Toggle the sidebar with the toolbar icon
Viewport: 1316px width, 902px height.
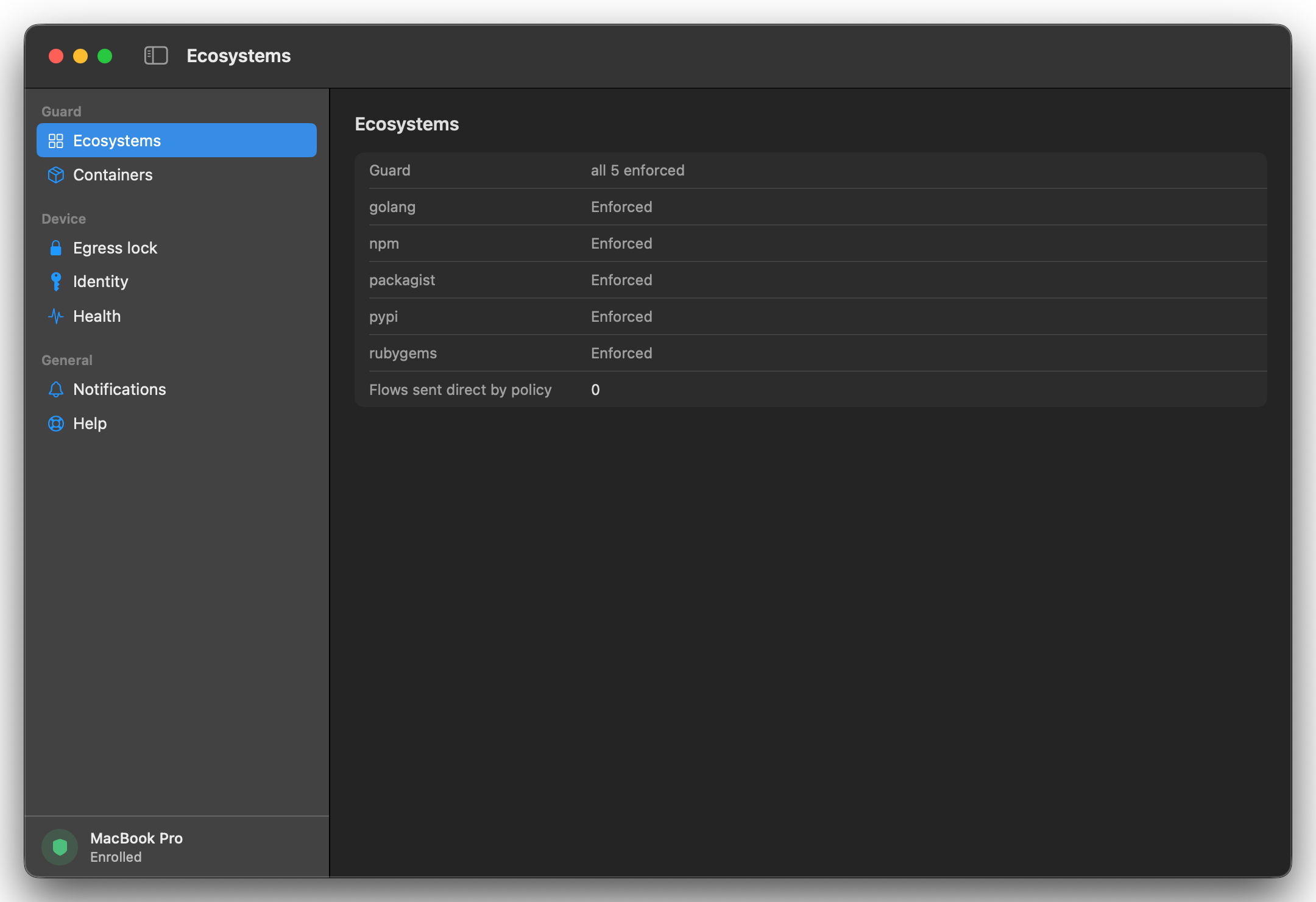pyautogui.click(x=156, y=55)
